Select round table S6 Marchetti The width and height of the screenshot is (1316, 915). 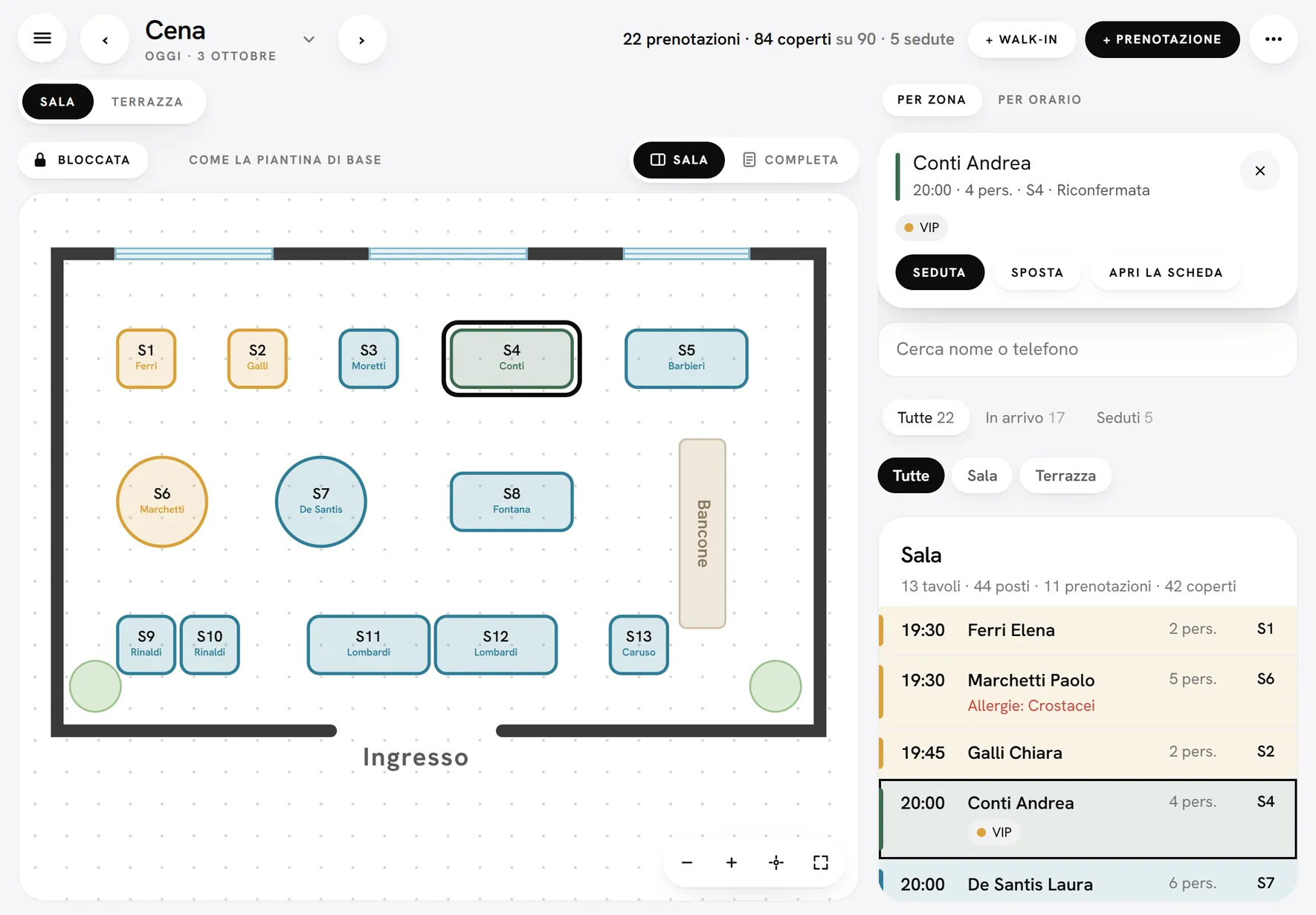[162, 501]
